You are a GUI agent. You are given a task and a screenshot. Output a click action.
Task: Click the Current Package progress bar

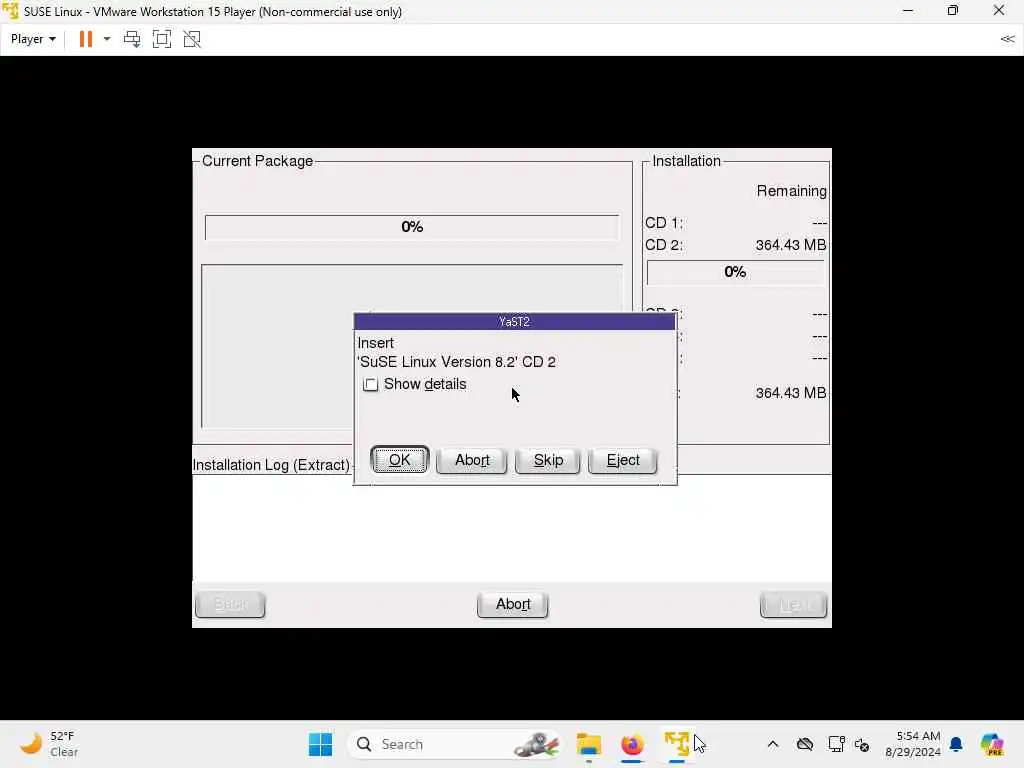412,227
